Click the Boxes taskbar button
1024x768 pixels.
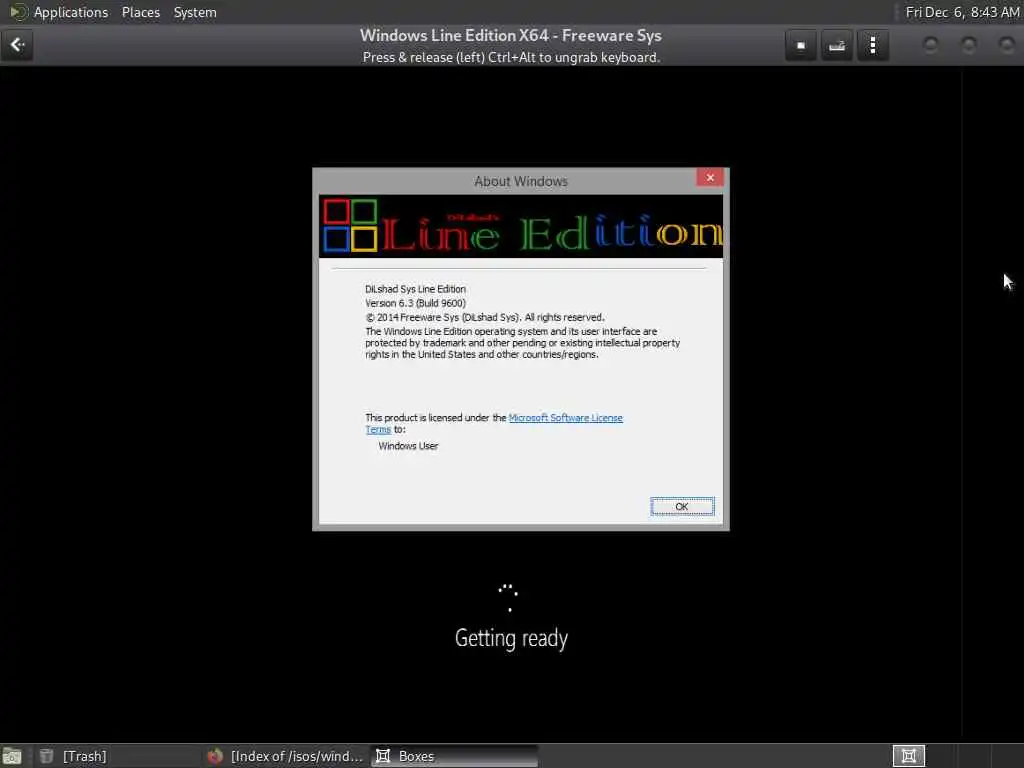tap(455, 756)
